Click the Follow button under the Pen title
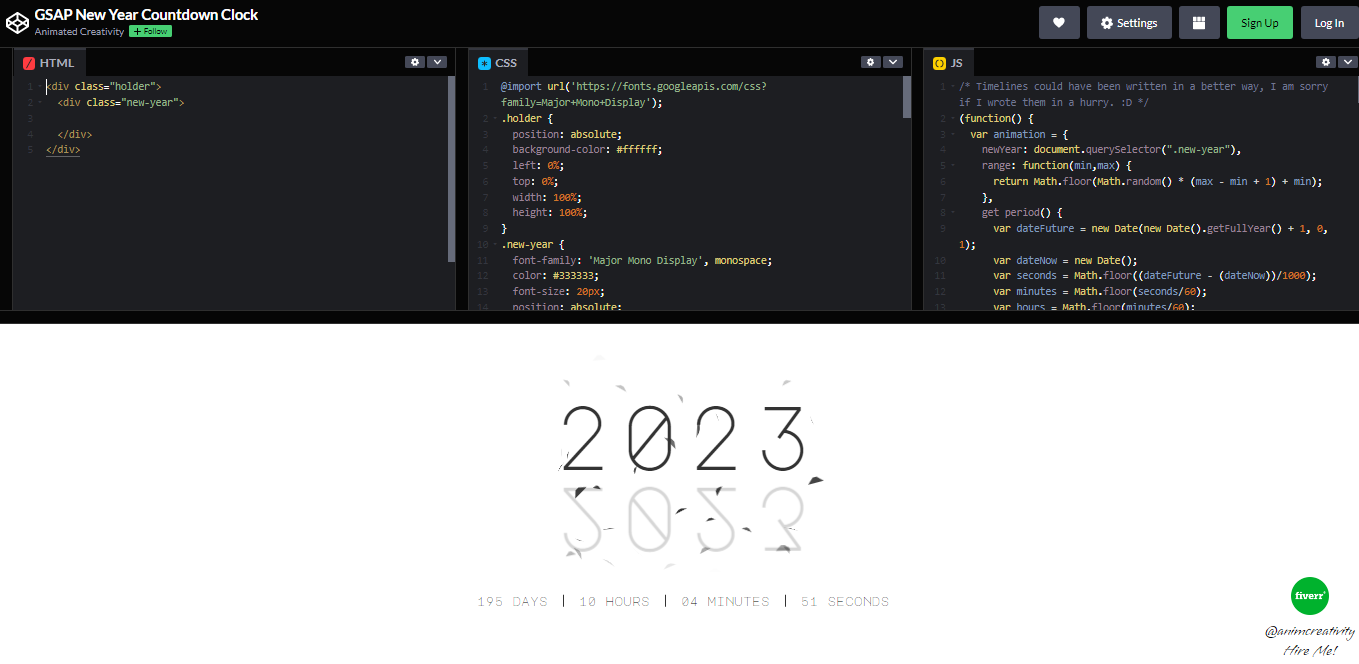Screen dimensions: 1359x664 point(150,31)
